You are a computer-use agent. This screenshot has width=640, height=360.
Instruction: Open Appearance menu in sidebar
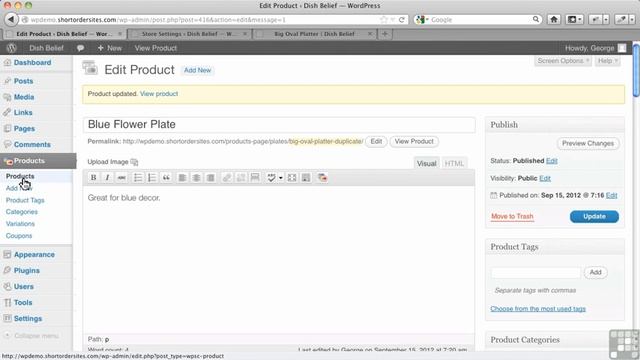pos(34,254)
